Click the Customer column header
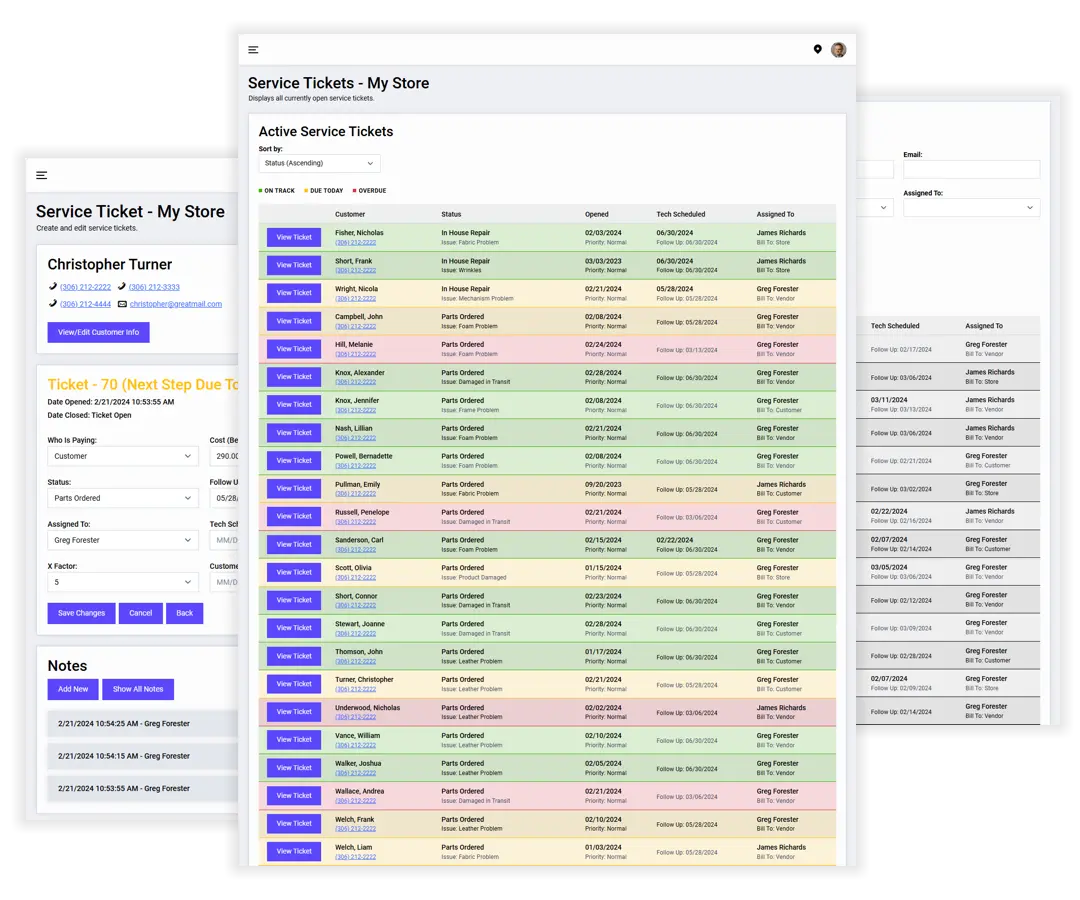 coord(350,214)
